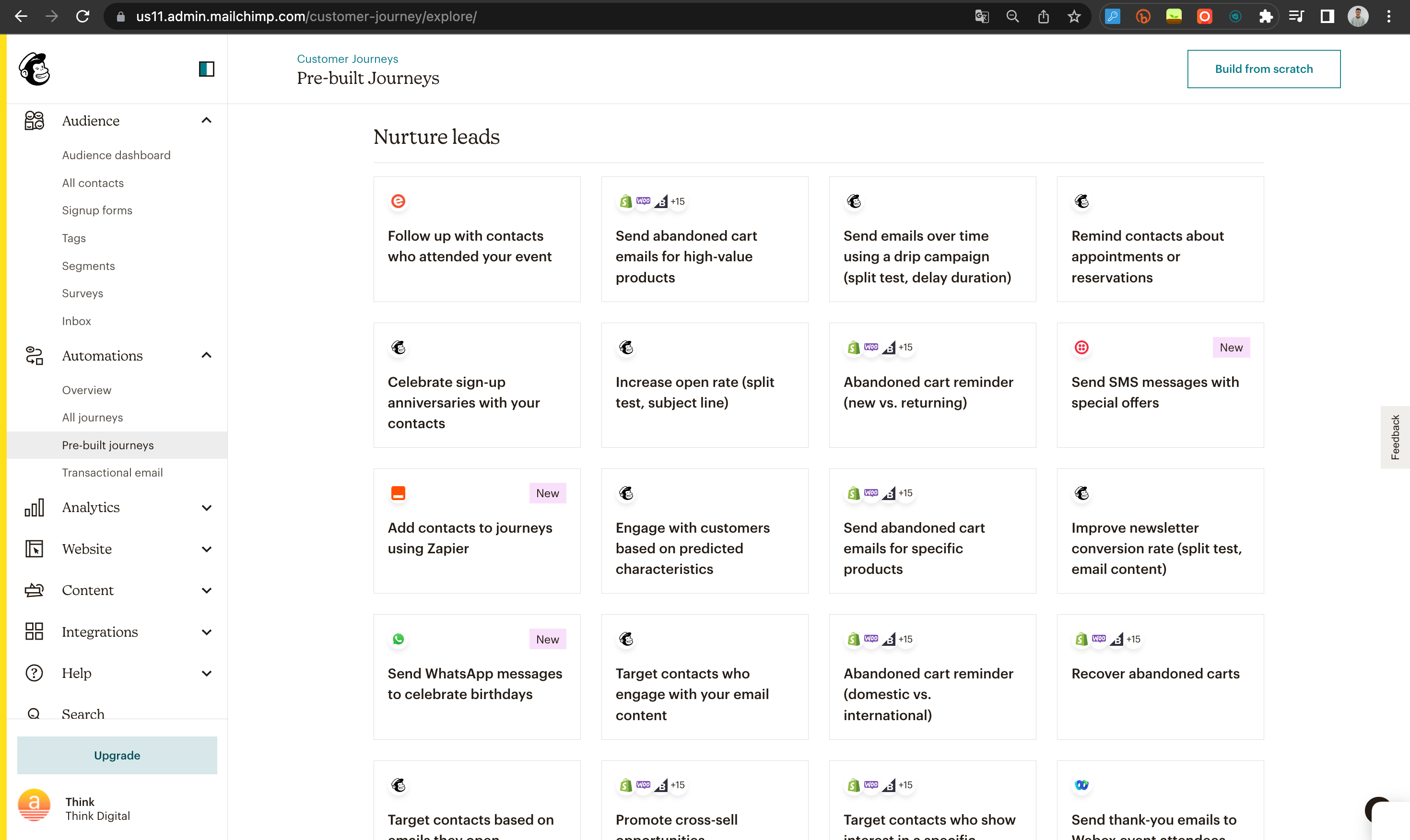Select Transactional email menu item
The width and height of the screenshot is (1410, 840).
pos(112,473)
